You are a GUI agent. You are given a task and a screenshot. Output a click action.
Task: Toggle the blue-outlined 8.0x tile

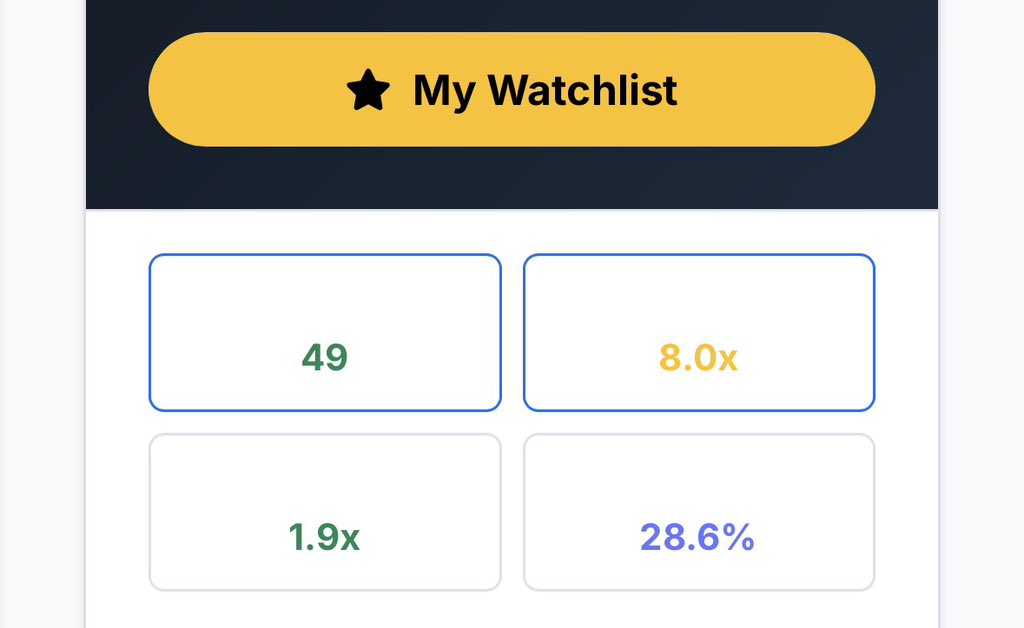(699, 332)
